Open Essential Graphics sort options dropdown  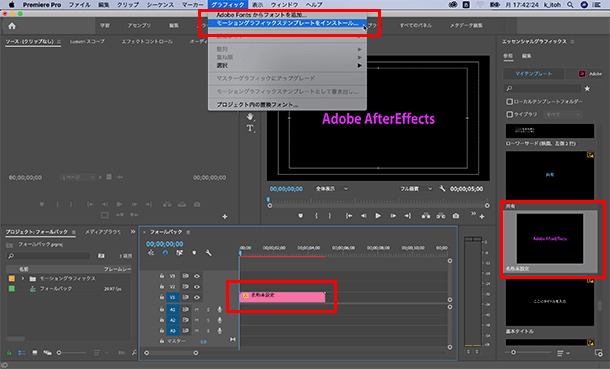coord(563,353)
